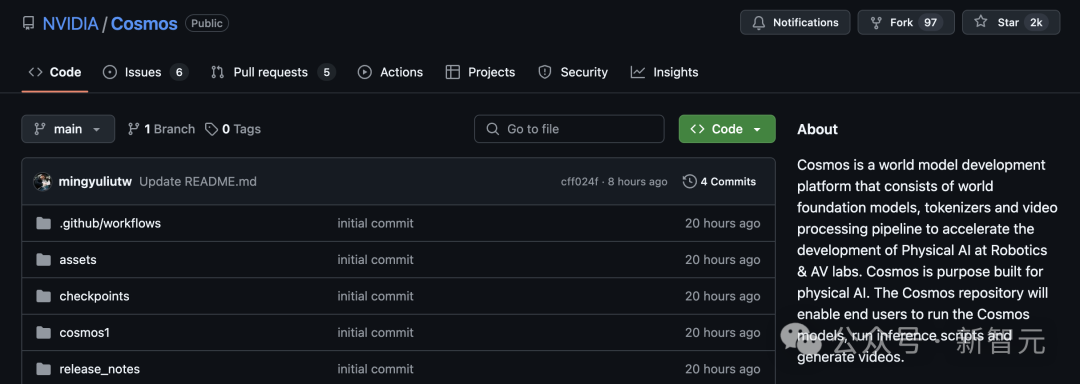This screenshot has height=384, width=1080.
Task: Open the NVIDIA organization link
Action: pyautogui.click(x=70, y=23)
